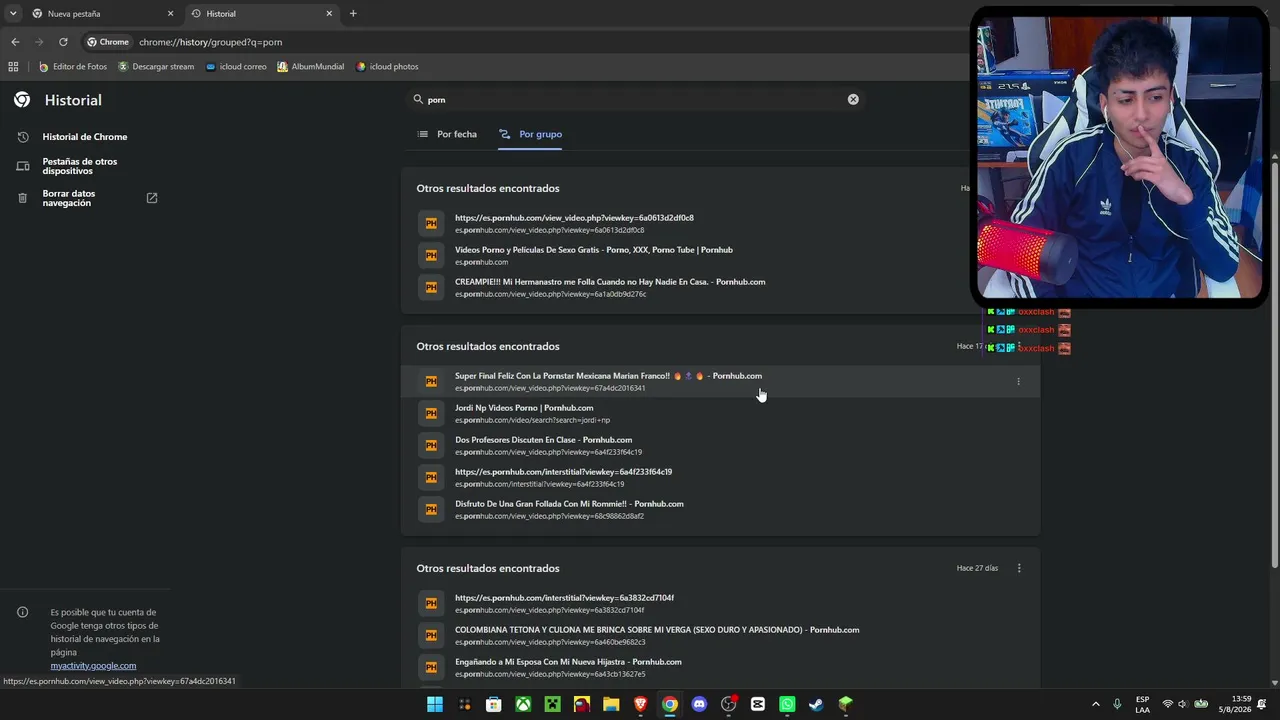Click the favicon of the Dos Profesores entry
1280x720 pixels.
click(431, 445)
